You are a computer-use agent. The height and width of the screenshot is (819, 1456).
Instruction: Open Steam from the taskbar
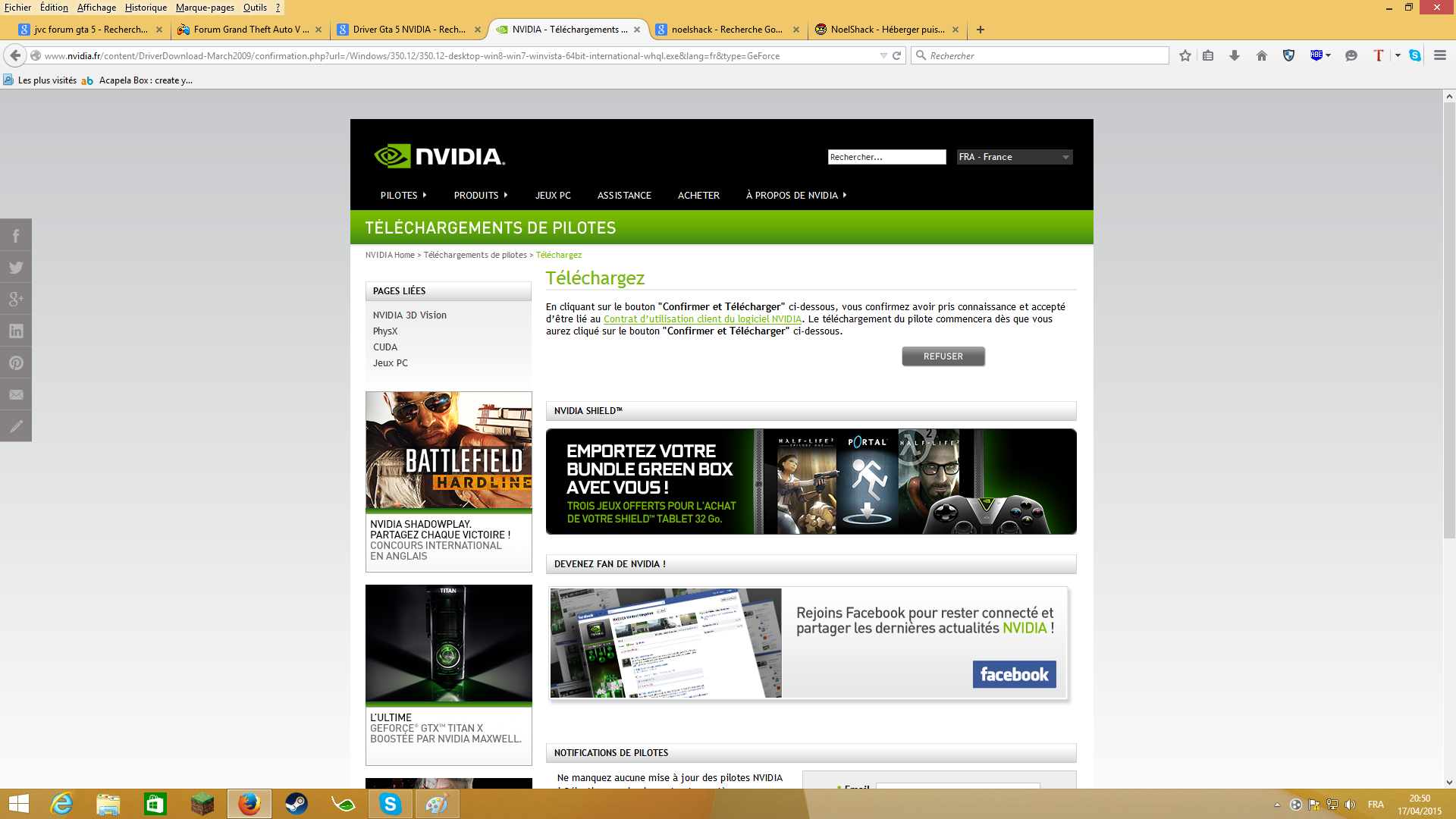pyautogui.click(x=296, y=804)
